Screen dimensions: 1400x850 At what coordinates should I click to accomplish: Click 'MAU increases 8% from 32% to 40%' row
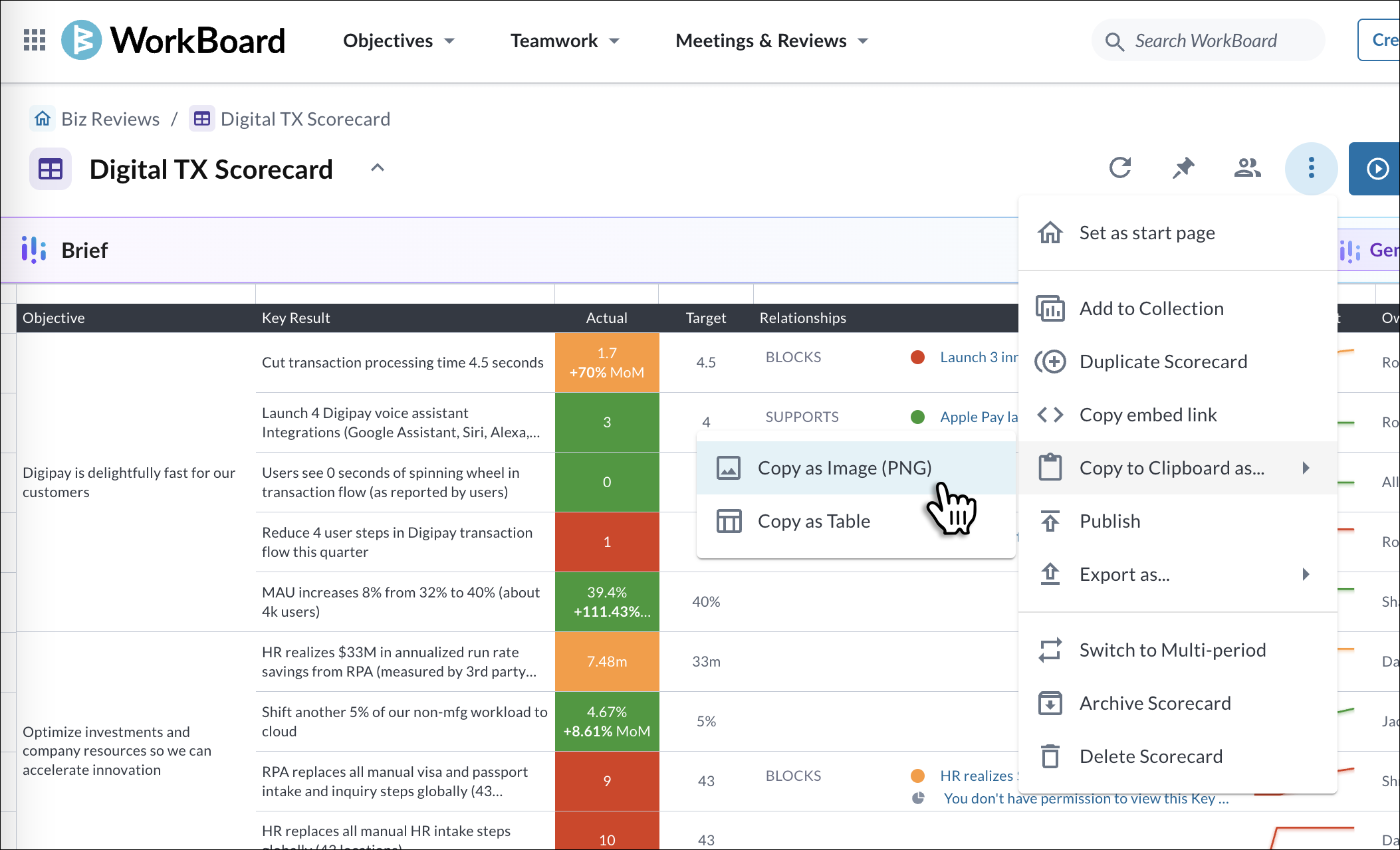click(x=401, y=601)
